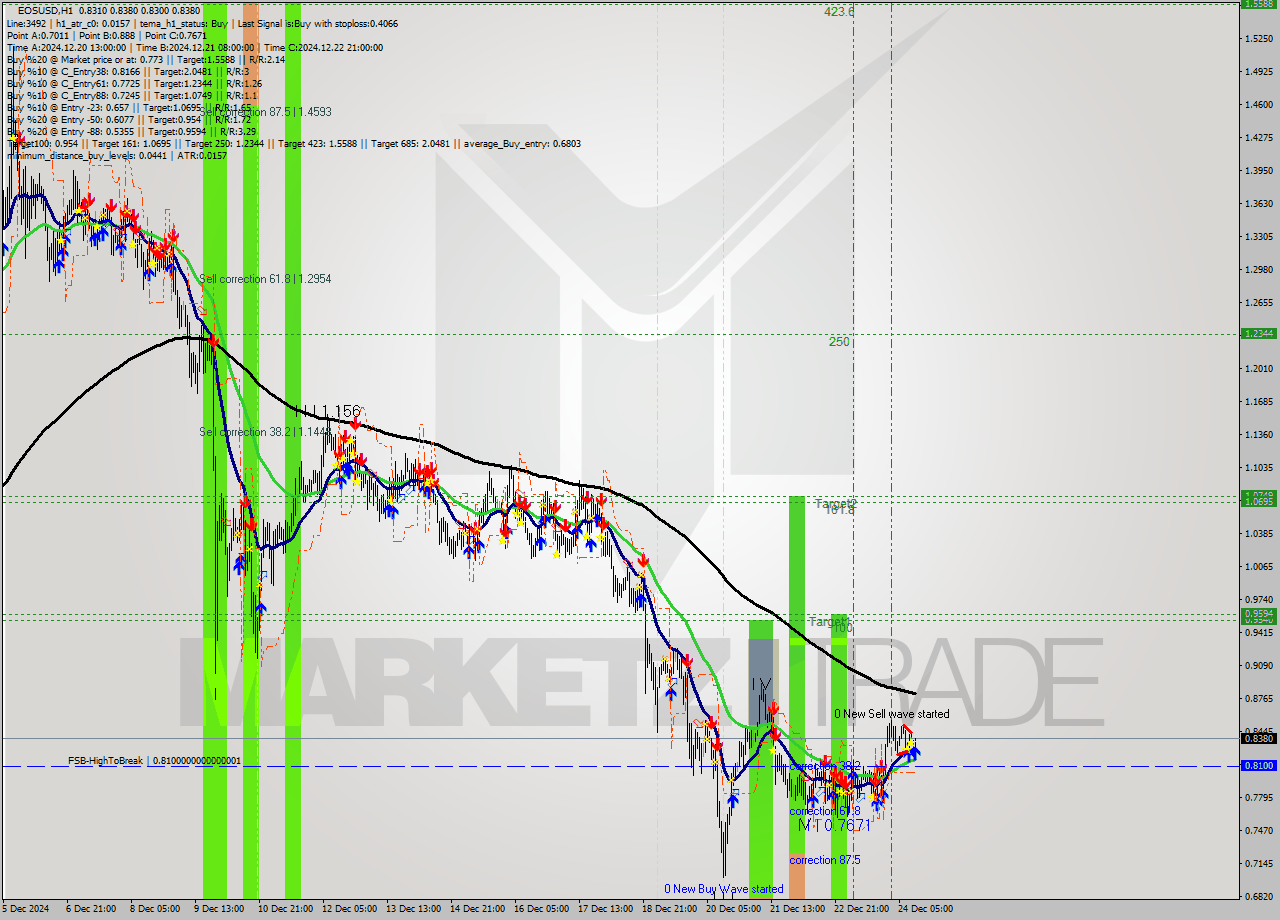Click the 'Target1' label
Screen dimensions: 1280x920
829,621
